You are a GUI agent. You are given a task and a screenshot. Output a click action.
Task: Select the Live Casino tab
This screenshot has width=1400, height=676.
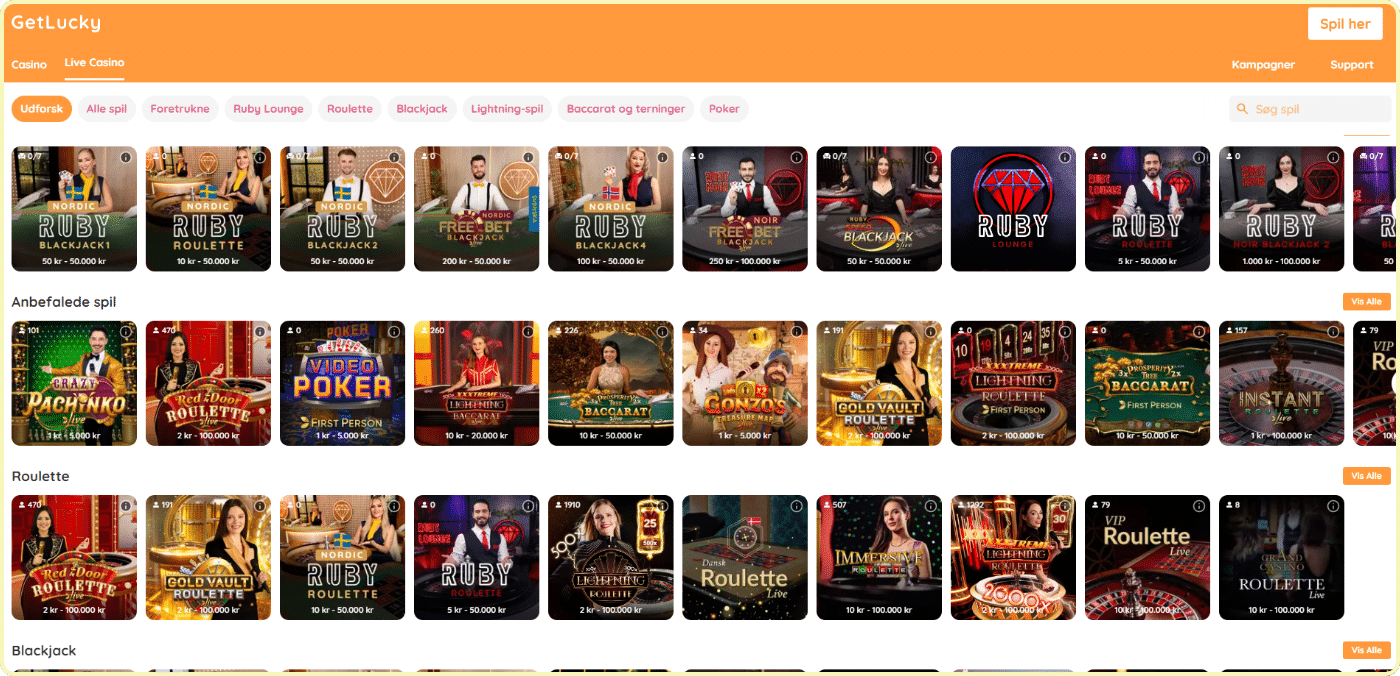tap(94, 62)
